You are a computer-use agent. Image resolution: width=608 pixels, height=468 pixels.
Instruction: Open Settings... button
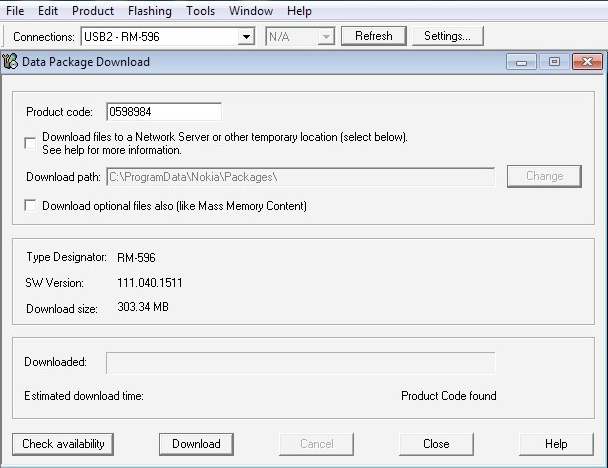tap(447, 36)
